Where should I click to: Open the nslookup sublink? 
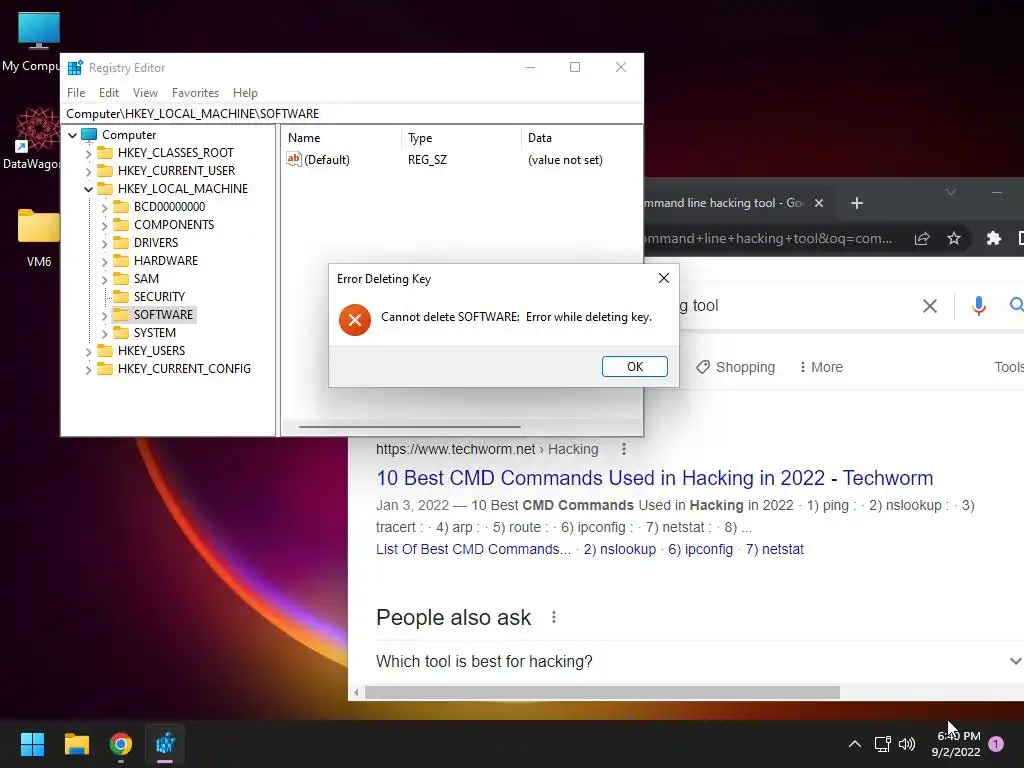pyautogui.click(x=620, y=549)
